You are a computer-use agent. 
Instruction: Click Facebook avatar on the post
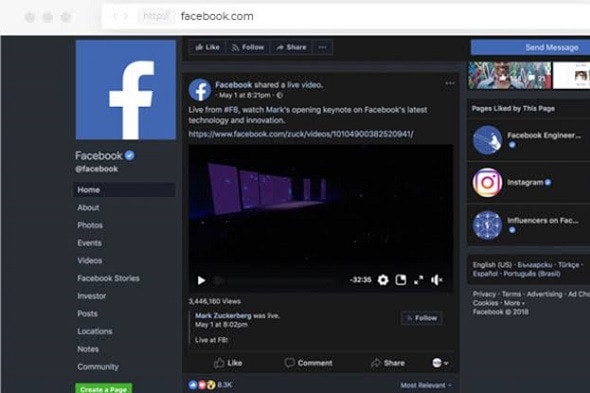(200, 90)
